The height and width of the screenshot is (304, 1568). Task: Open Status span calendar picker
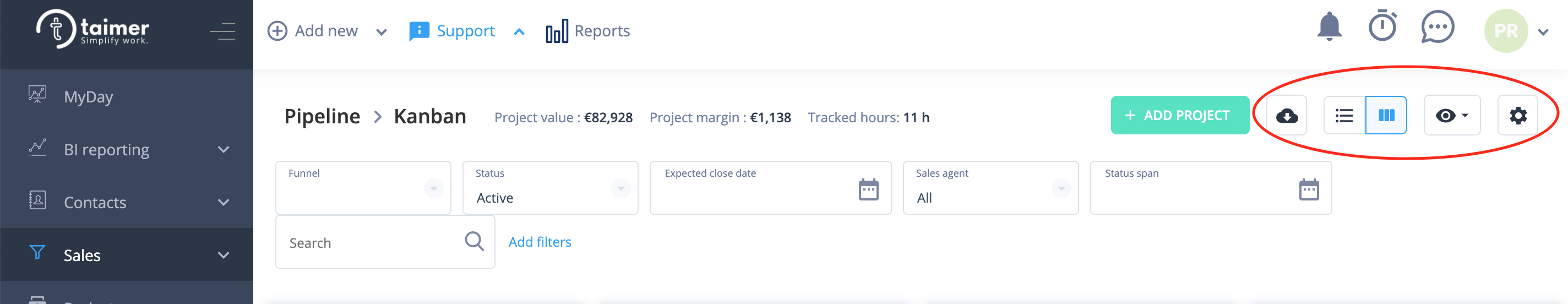point(1309,189)
